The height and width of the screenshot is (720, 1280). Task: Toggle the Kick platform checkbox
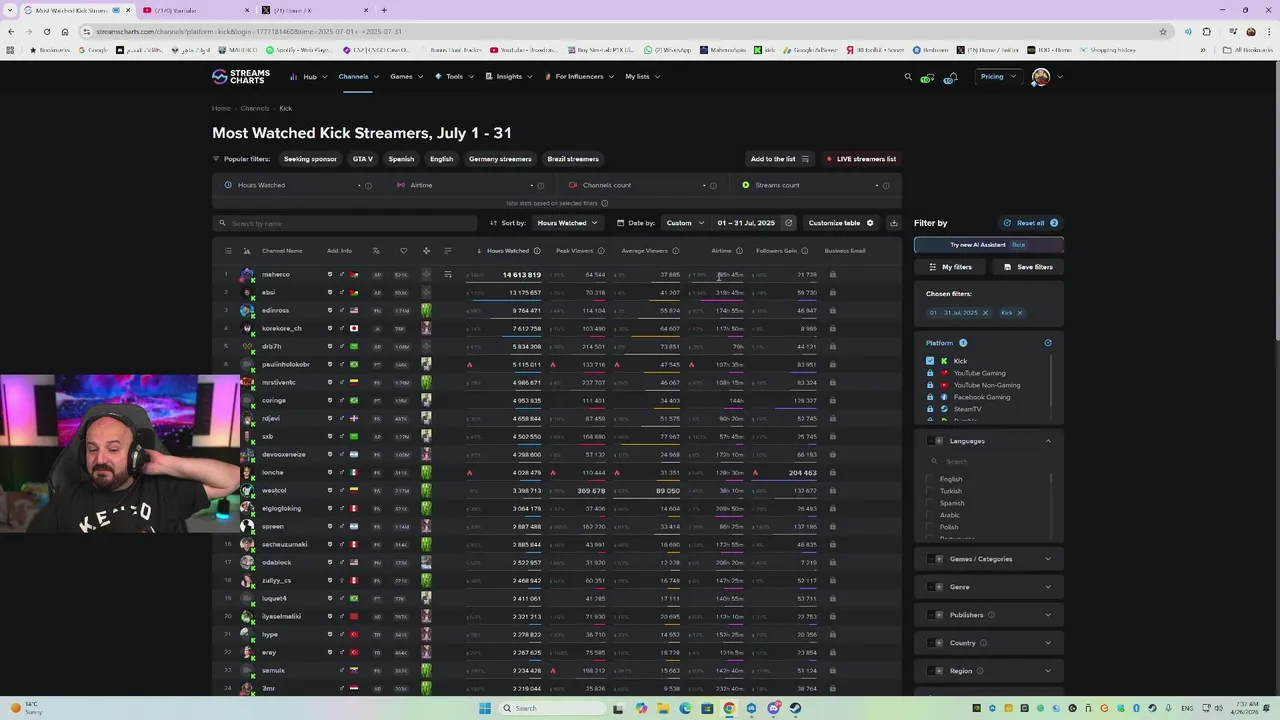point(930,361)
